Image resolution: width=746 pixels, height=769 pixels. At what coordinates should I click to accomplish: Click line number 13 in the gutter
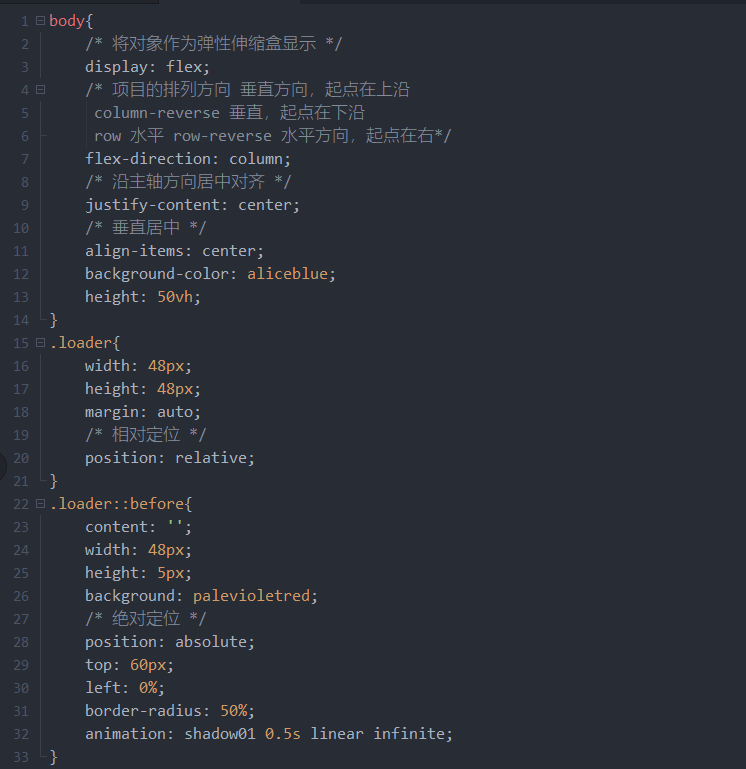(x=21, y=297)
